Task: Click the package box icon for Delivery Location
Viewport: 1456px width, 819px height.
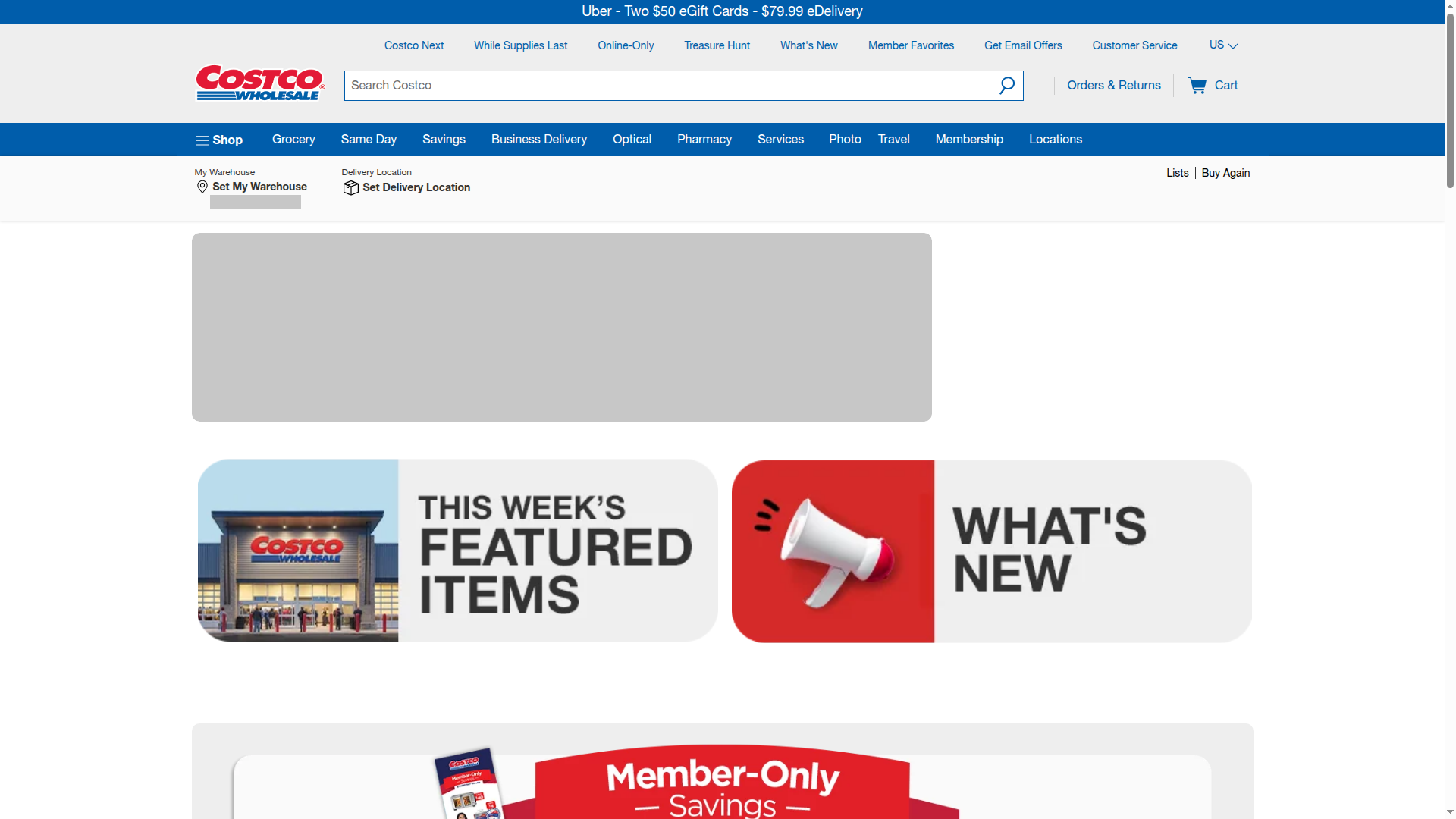Action: click(x=350, y=187)
